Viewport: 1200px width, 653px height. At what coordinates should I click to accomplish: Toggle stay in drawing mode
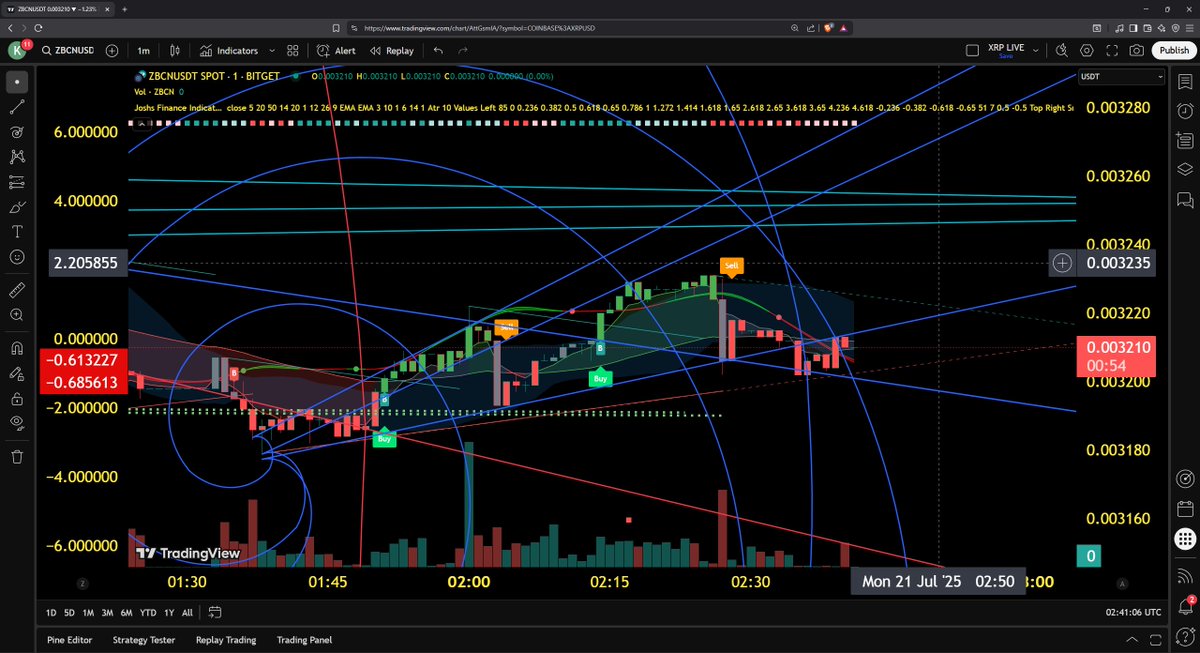pyautogui.click(x=17, y=374)
